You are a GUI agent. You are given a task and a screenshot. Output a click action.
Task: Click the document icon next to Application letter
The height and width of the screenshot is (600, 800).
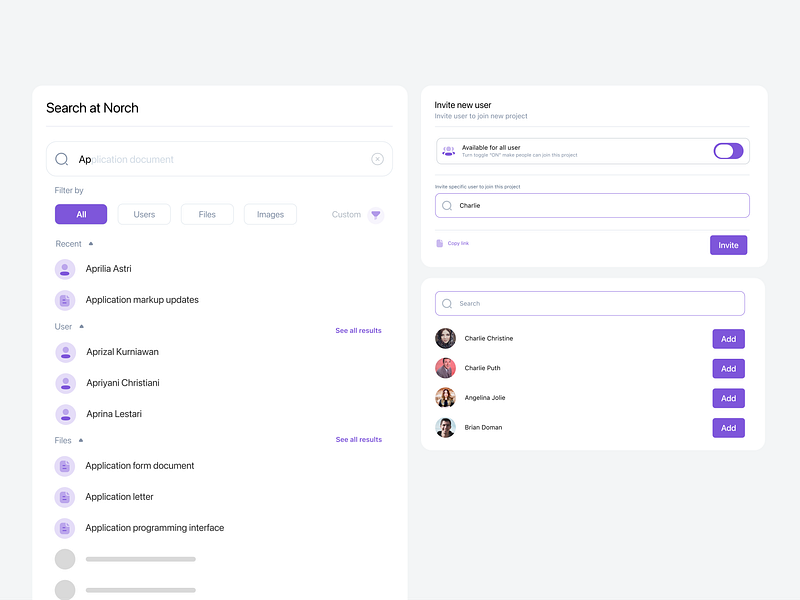point(65,496)
